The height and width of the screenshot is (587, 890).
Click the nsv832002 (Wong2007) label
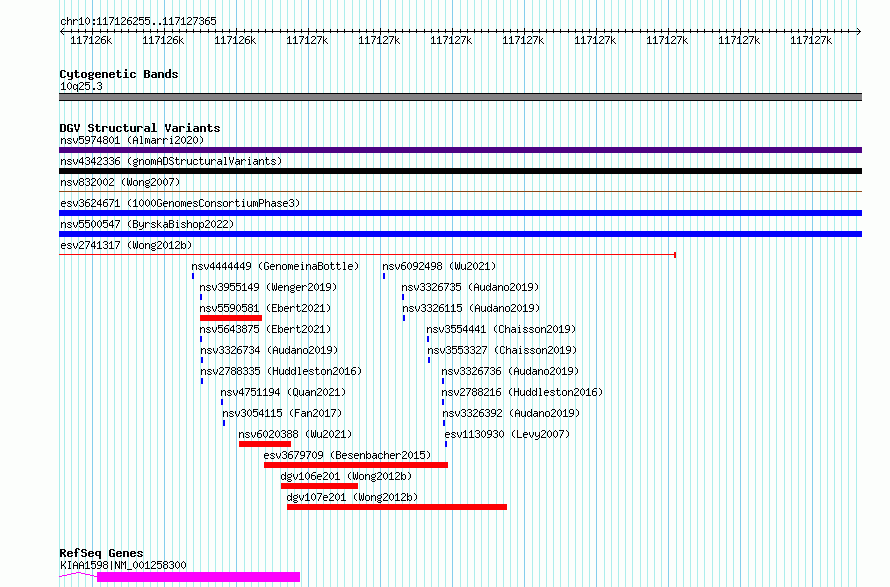[120, 182]
